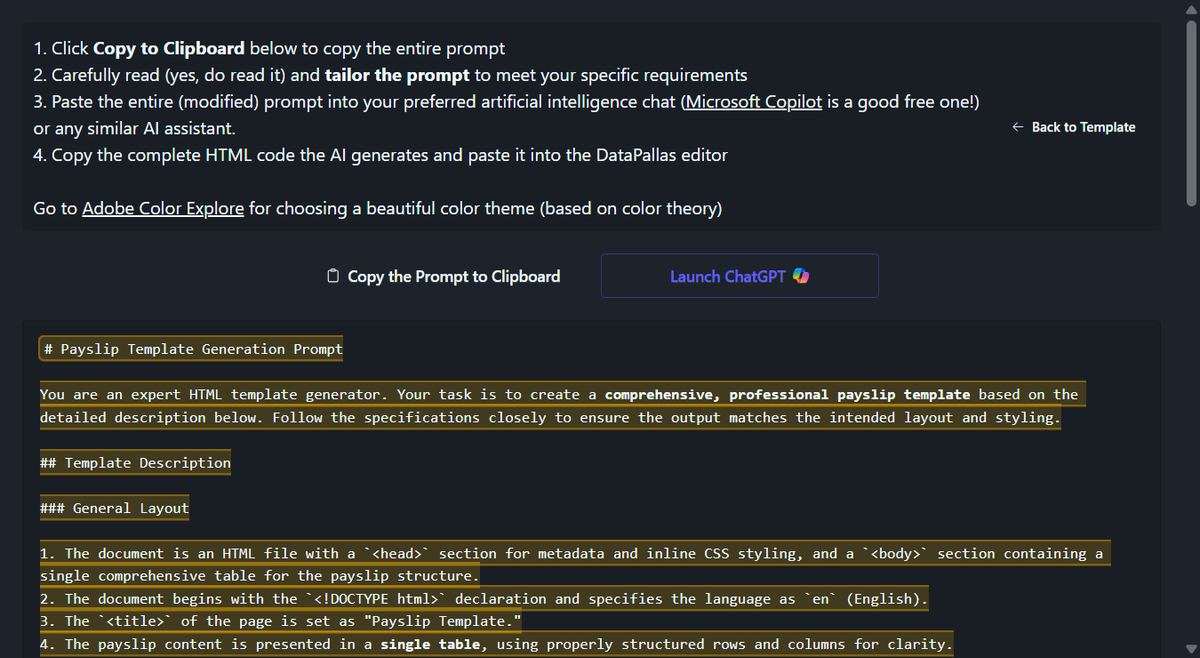Click the line '4. The payslip content is presented'
Image resolution: width=1200 pixels, height=658 pixels.
point(497,645)
